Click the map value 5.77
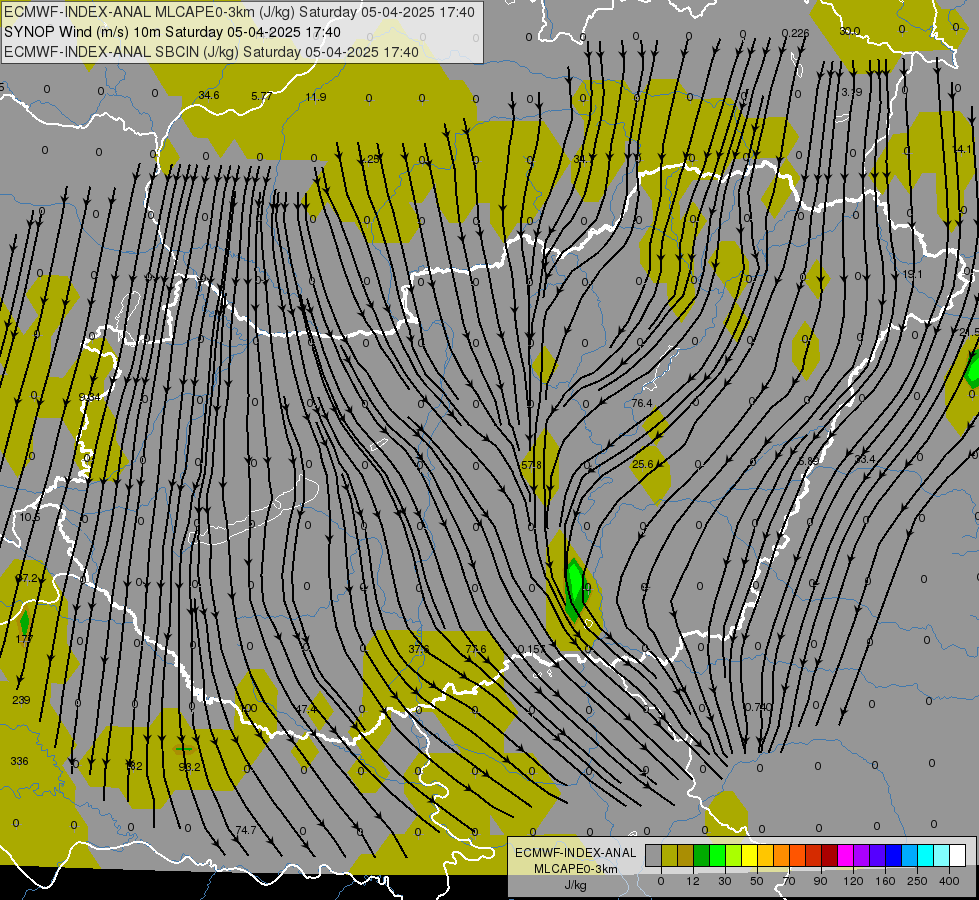 tap(262, 96)
